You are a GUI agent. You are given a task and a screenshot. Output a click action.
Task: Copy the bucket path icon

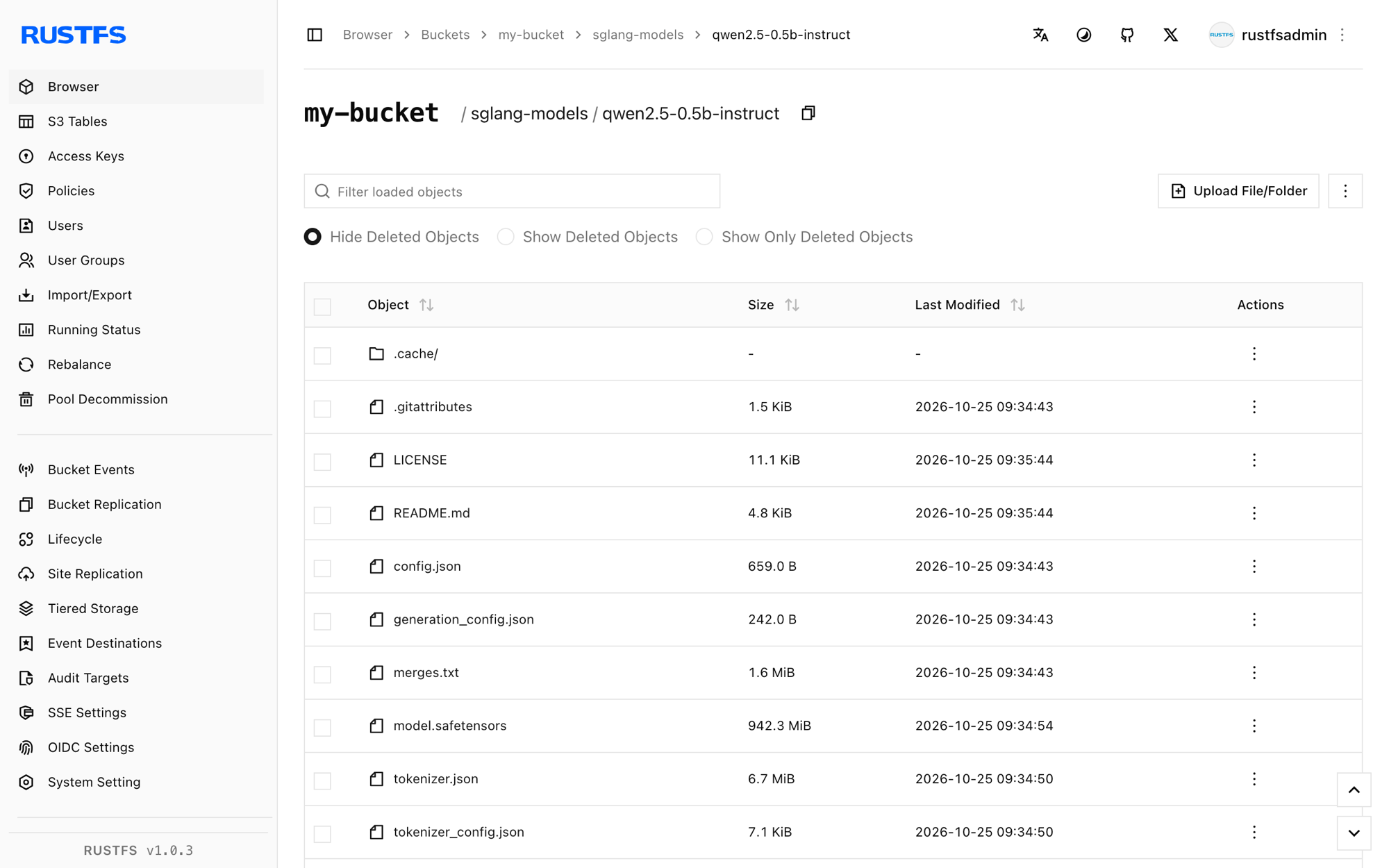808,113
